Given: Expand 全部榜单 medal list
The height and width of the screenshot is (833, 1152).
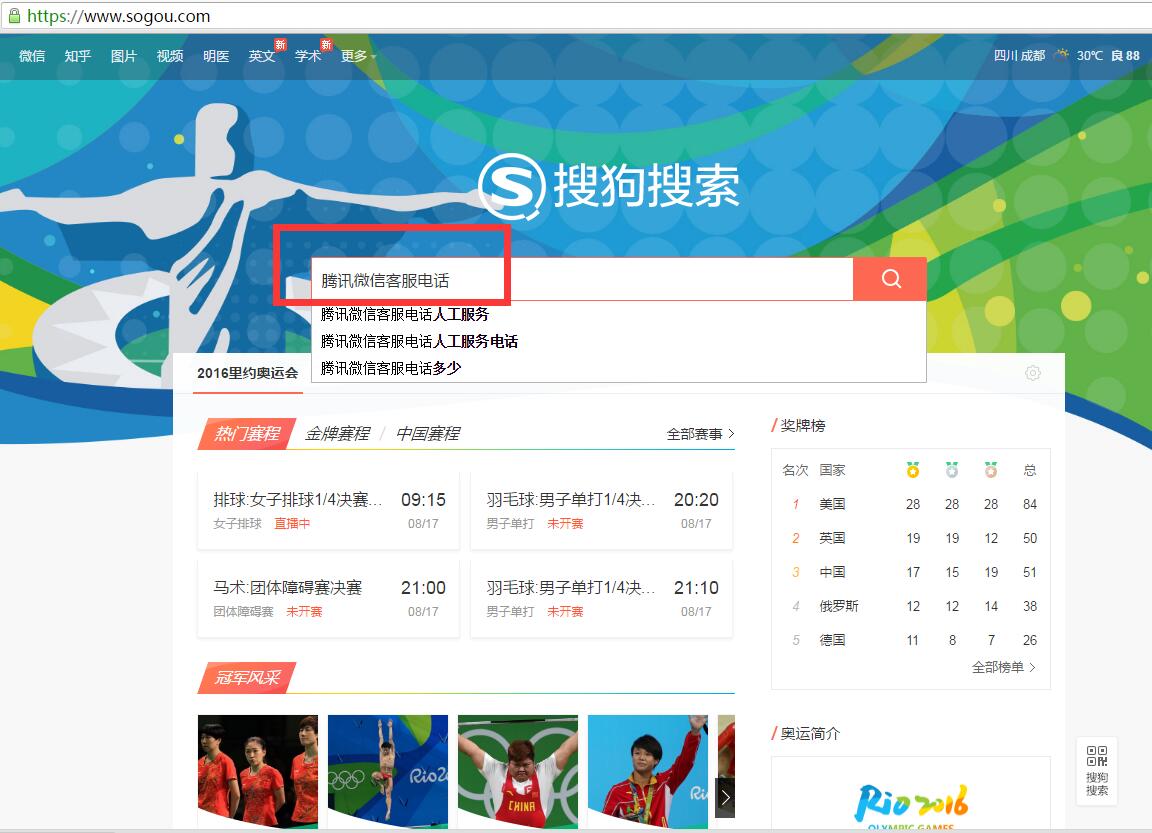Looking at the screenshot, I should [1003, 667].
